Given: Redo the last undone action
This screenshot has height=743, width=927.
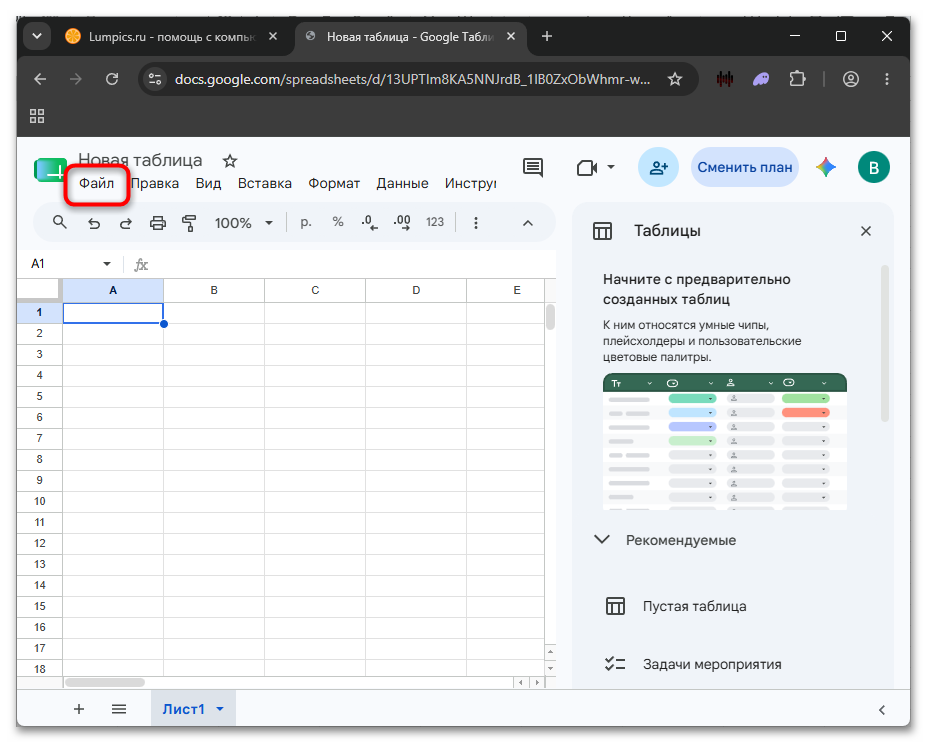Looking at the screenshot, I should pos(125,223).
